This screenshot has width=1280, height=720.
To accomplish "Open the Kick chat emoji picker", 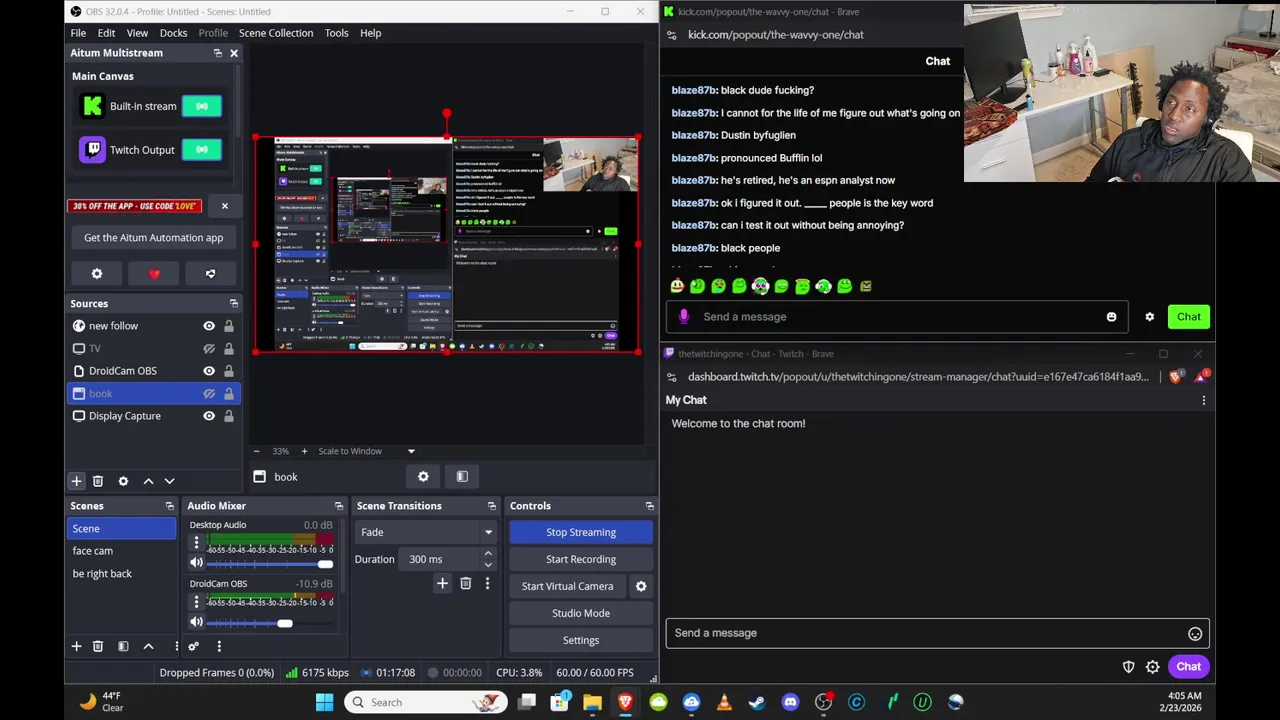I will pyautogui.click(x=1111, y=317).
